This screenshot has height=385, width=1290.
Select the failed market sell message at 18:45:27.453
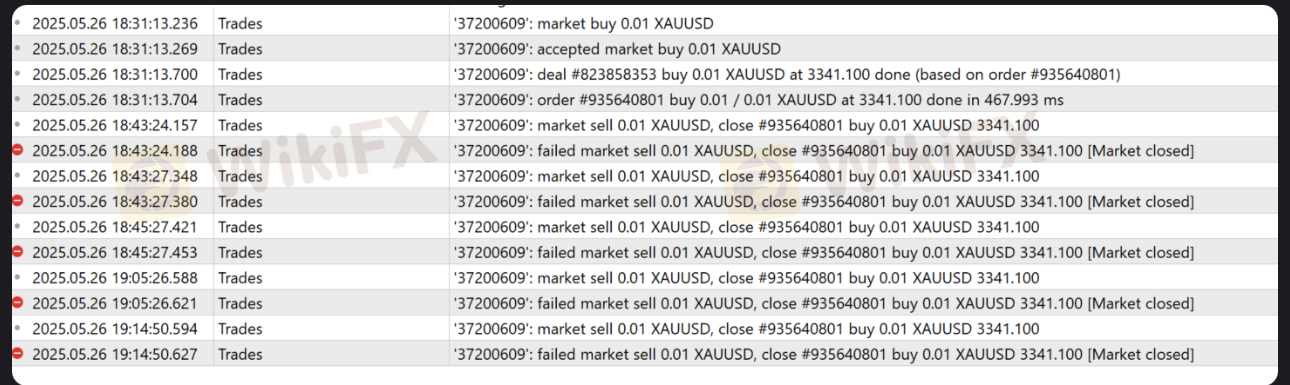(823, 253)
